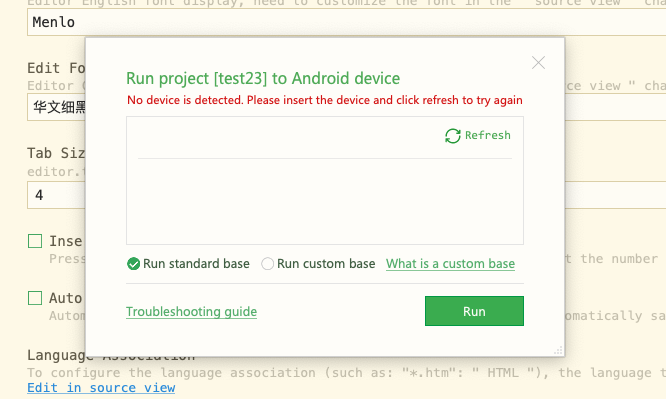Click the Refresh text label
Viewport: 666px width, 399px height.
(488, 135)
